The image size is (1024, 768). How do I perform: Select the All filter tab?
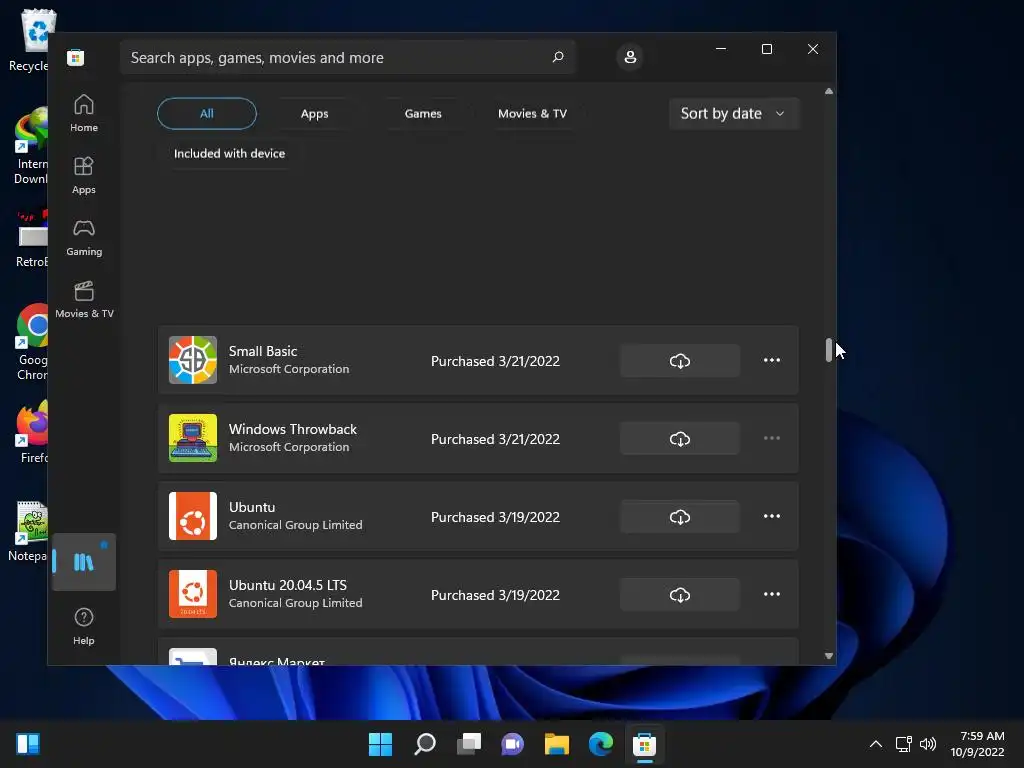coord(207,114)
